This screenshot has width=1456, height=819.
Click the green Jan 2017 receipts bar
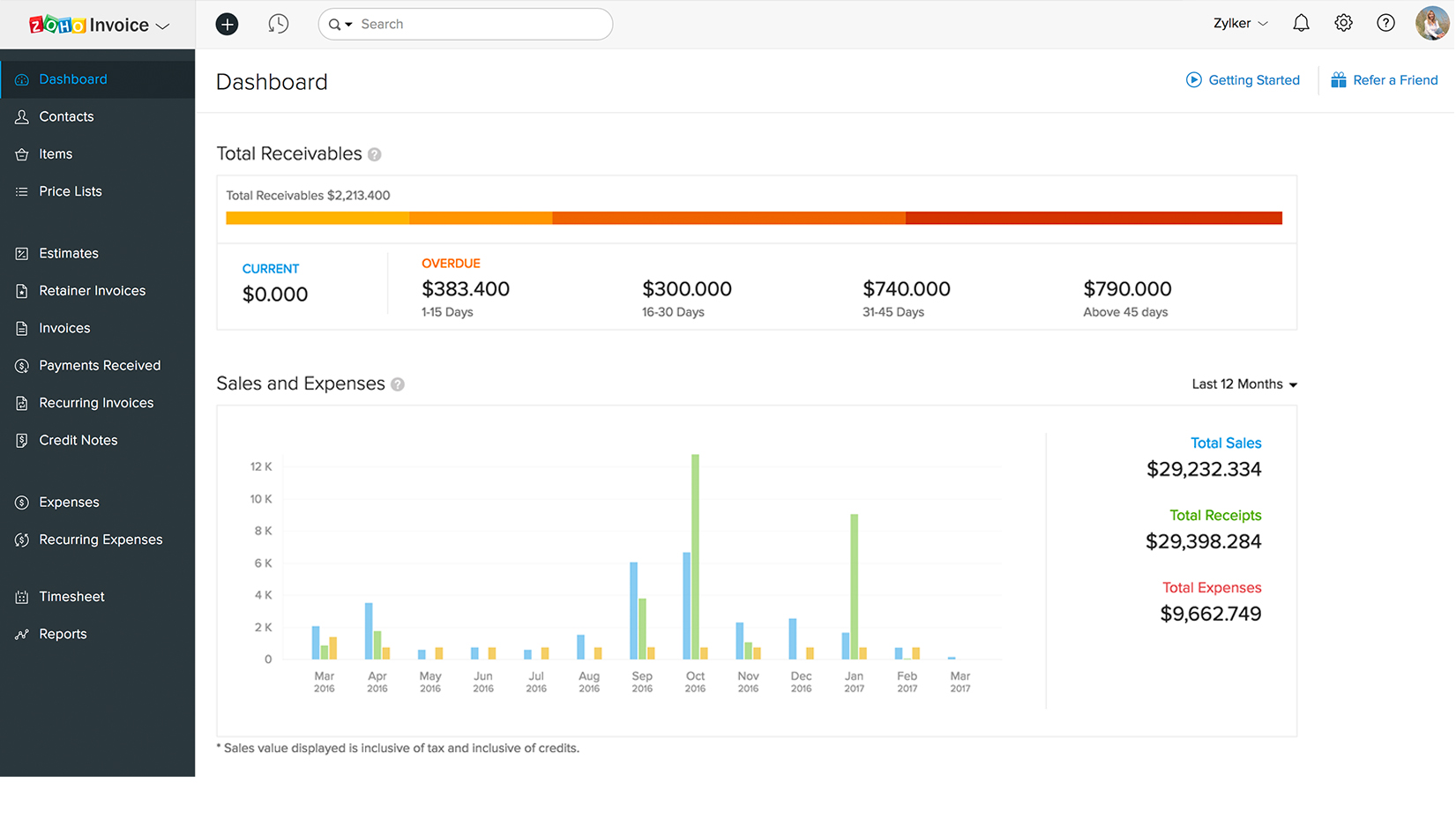tap(854, 586)
